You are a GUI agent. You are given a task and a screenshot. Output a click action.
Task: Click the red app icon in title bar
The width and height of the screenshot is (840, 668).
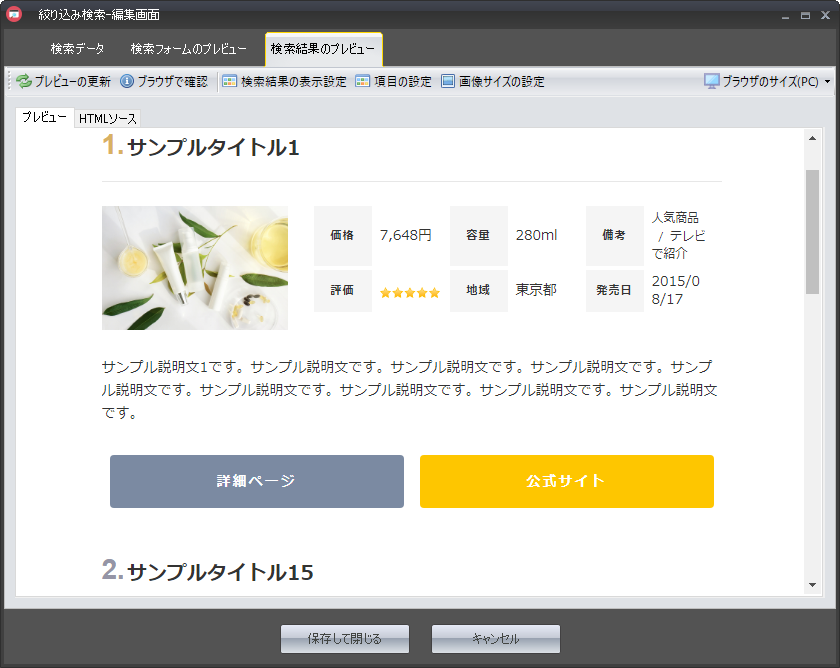pyautogui.click(x=15, y=15)
